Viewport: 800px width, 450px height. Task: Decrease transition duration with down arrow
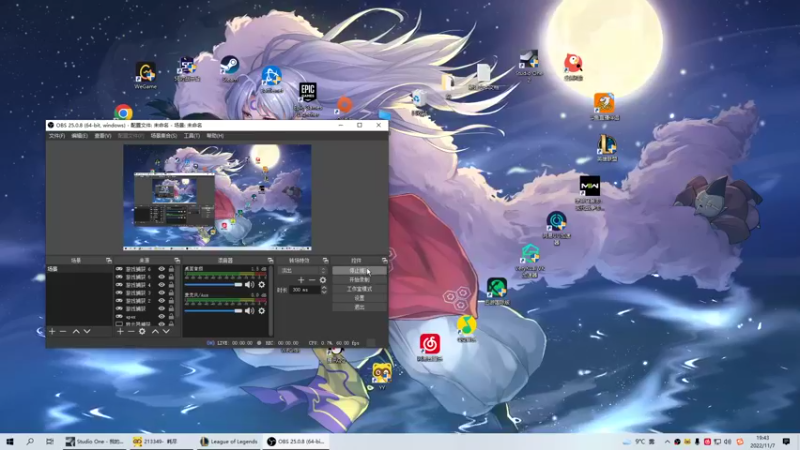(323, 292)
